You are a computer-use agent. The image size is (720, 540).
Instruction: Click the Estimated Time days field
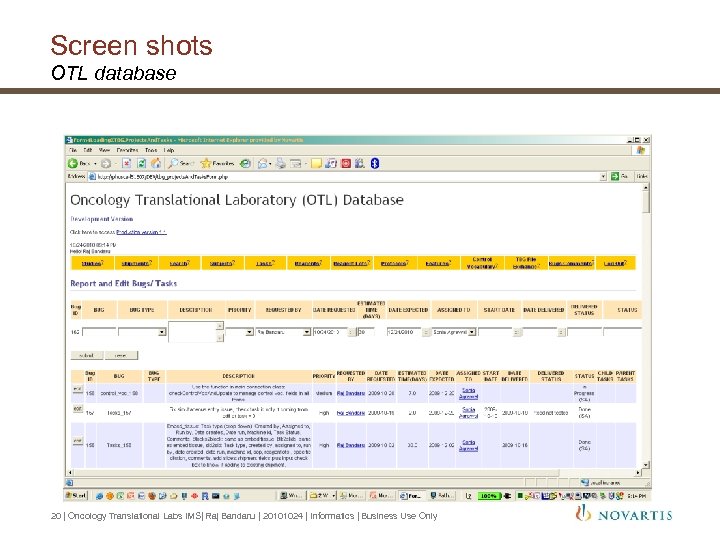pos(366,332)
